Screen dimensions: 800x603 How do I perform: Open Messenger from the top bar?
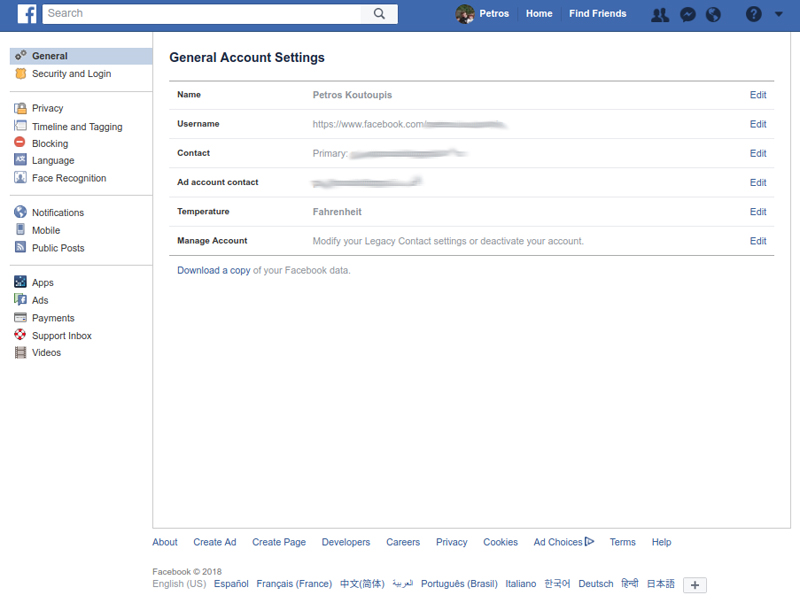[687, 13]
